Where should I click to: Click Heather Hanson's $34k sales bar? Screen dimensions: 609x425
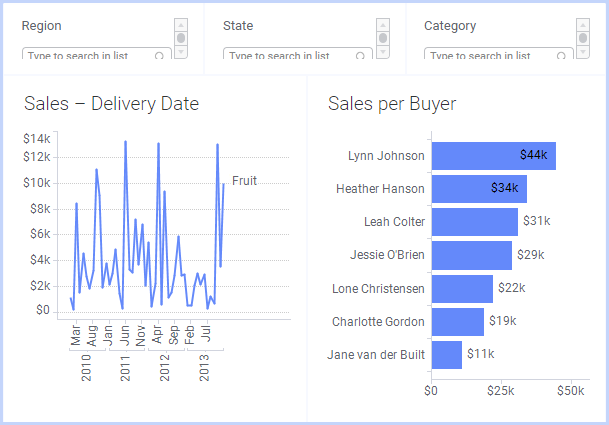[x=478, y=188]
